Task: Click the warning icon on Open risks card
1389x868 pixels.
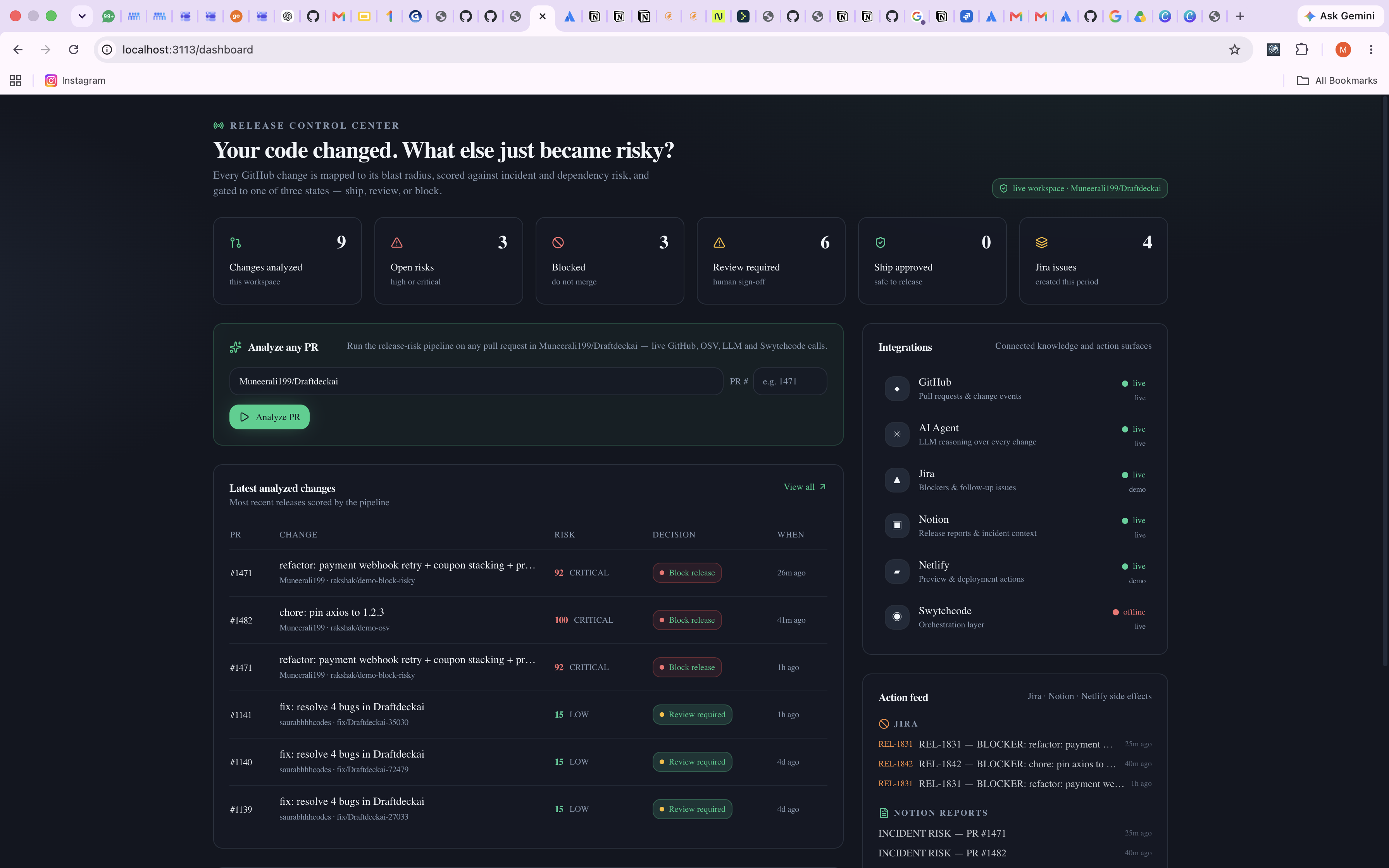Action: pos(396,243)
